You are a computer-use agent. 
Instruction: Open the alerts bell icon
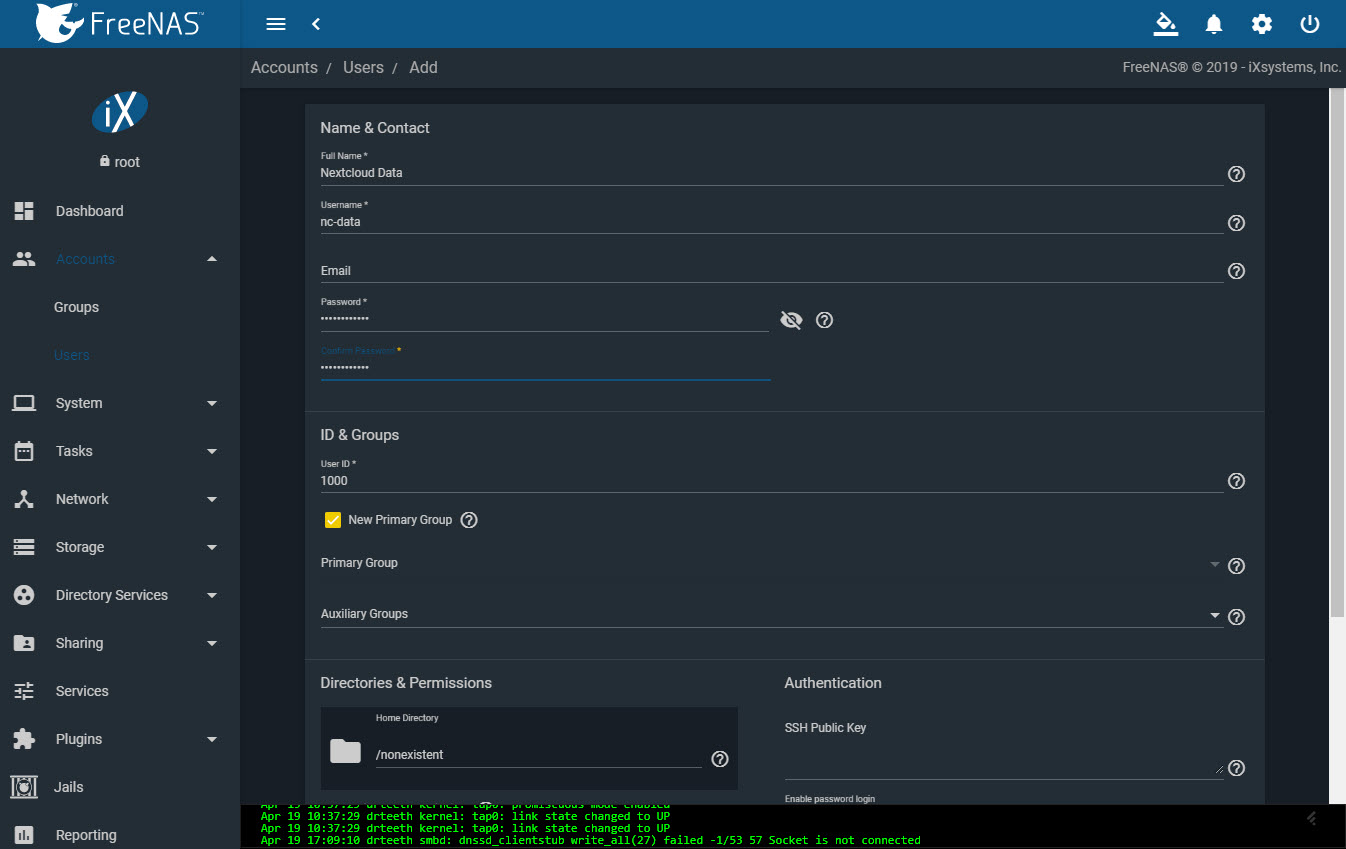click(x=1214, y=24)
